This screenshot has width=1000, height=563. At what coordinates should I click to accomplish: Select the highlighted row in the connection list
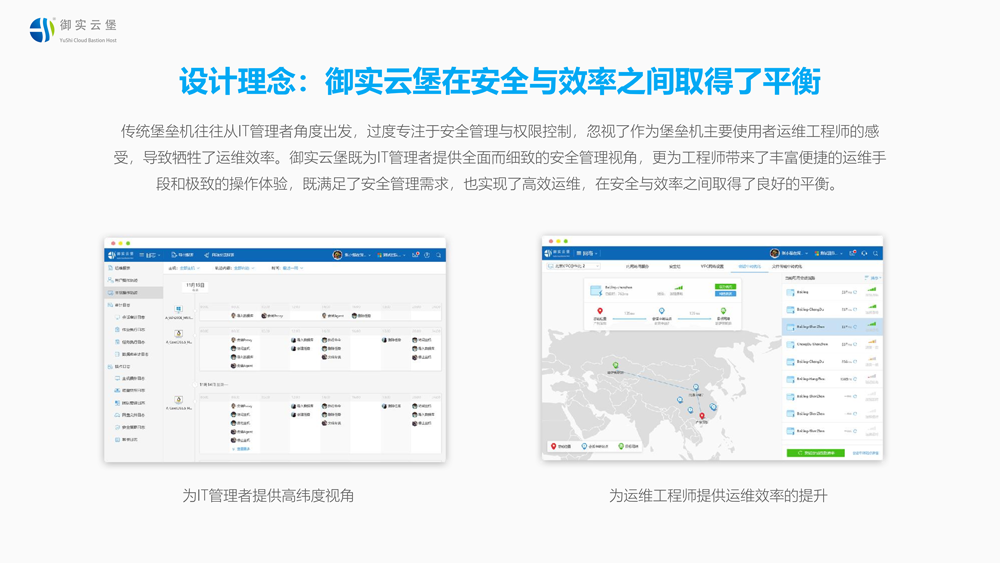pos(831,327)
